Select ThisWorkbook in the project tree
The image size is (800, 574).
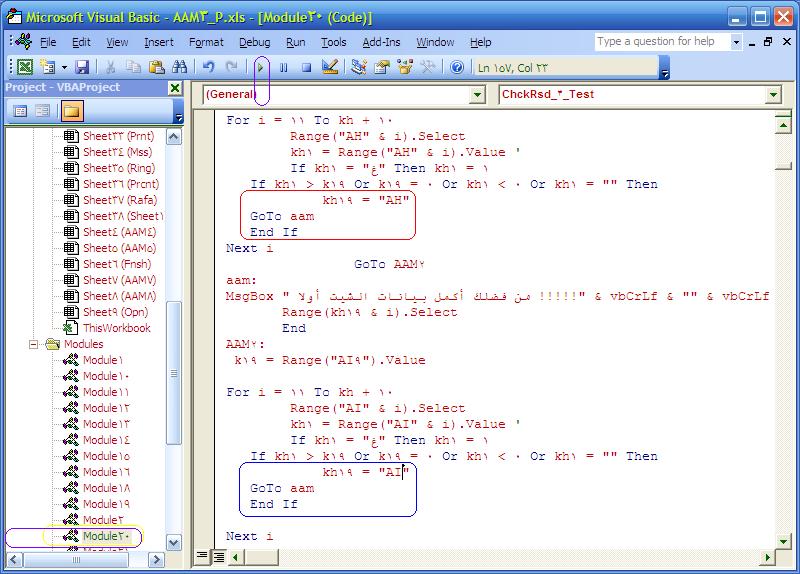point(116,328)
